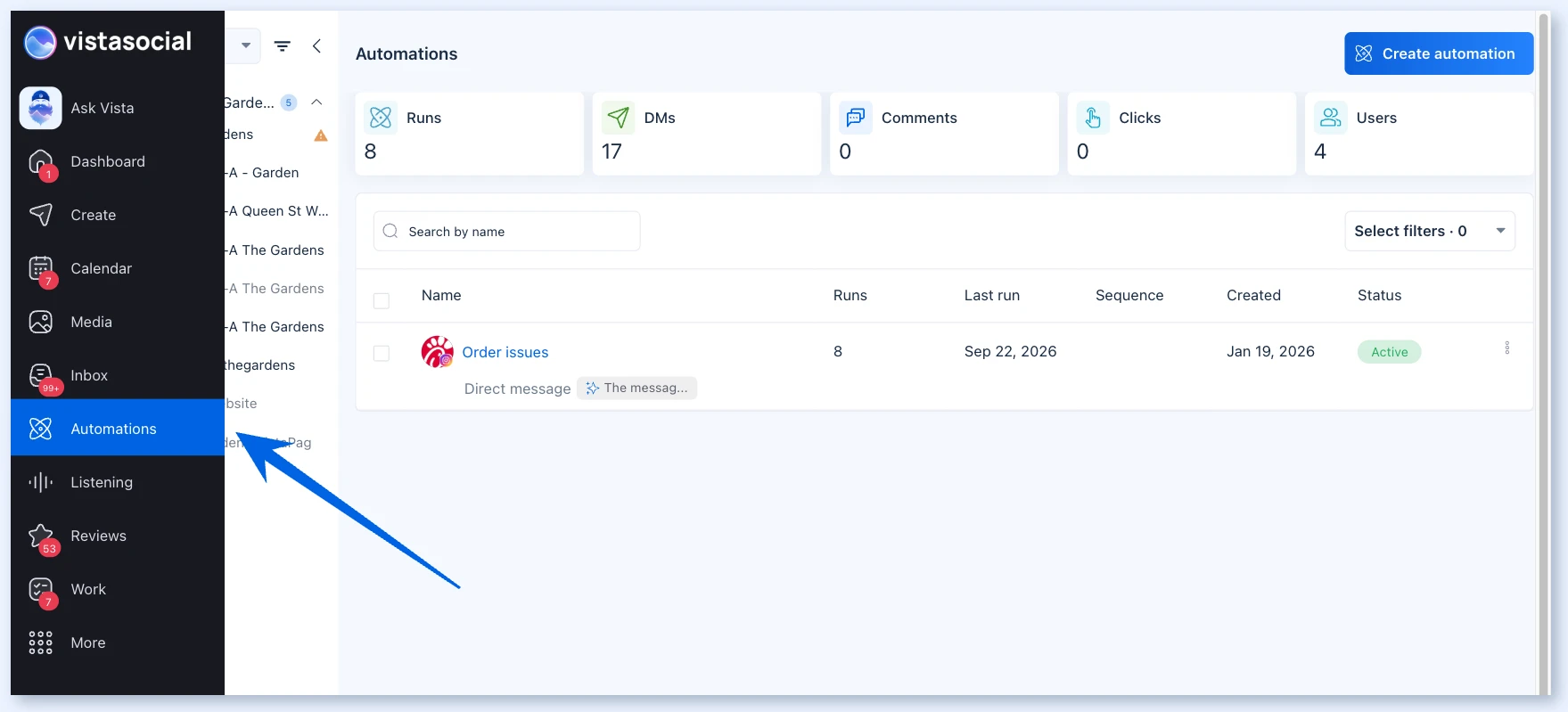This screenshot has width=1568, height=712.
Task: Open the Select filters dropdown
Action: click(1430, 231)
